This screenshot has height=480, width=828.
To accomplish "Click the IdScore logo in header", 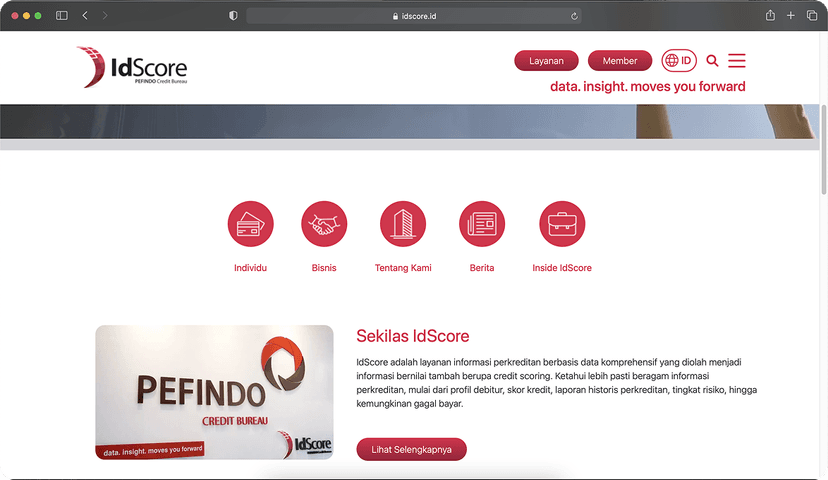I will pos(132,67).
